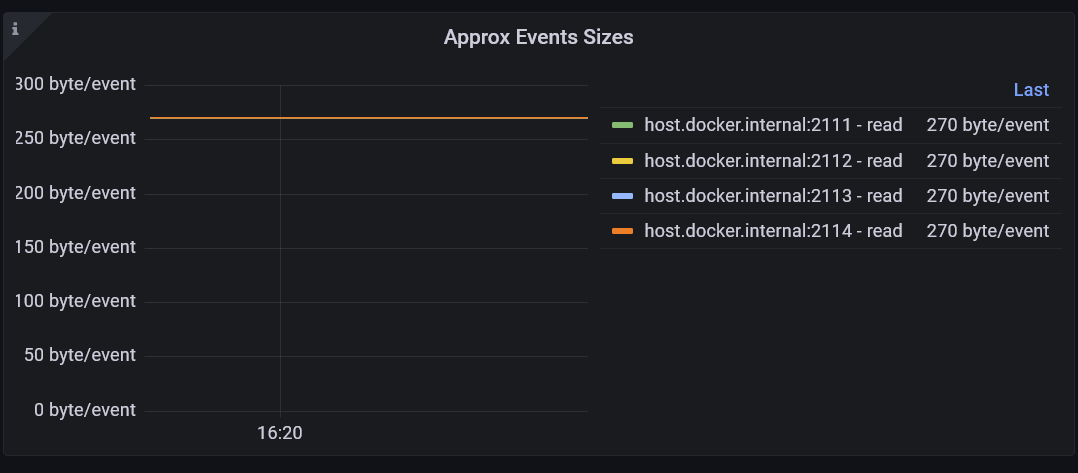Viewport: 1078px width, 473px height.
Task: Toggle the host.docker.internal:2112 - read series label
Action: click(773, 161)
